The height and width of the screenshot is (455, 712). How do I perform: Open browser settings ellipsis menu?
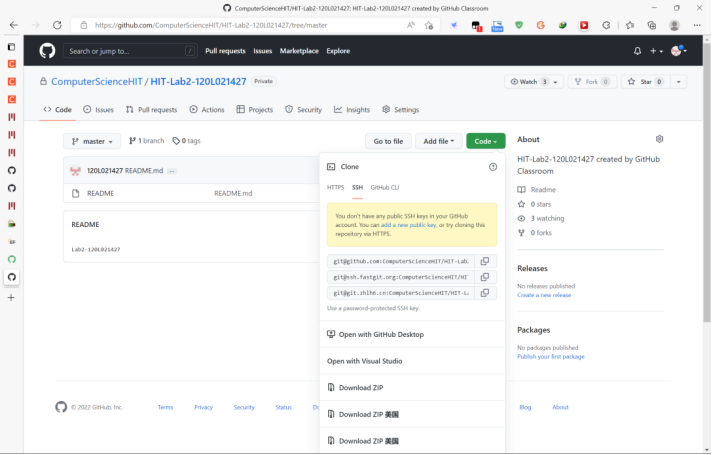tap(697, 25)
